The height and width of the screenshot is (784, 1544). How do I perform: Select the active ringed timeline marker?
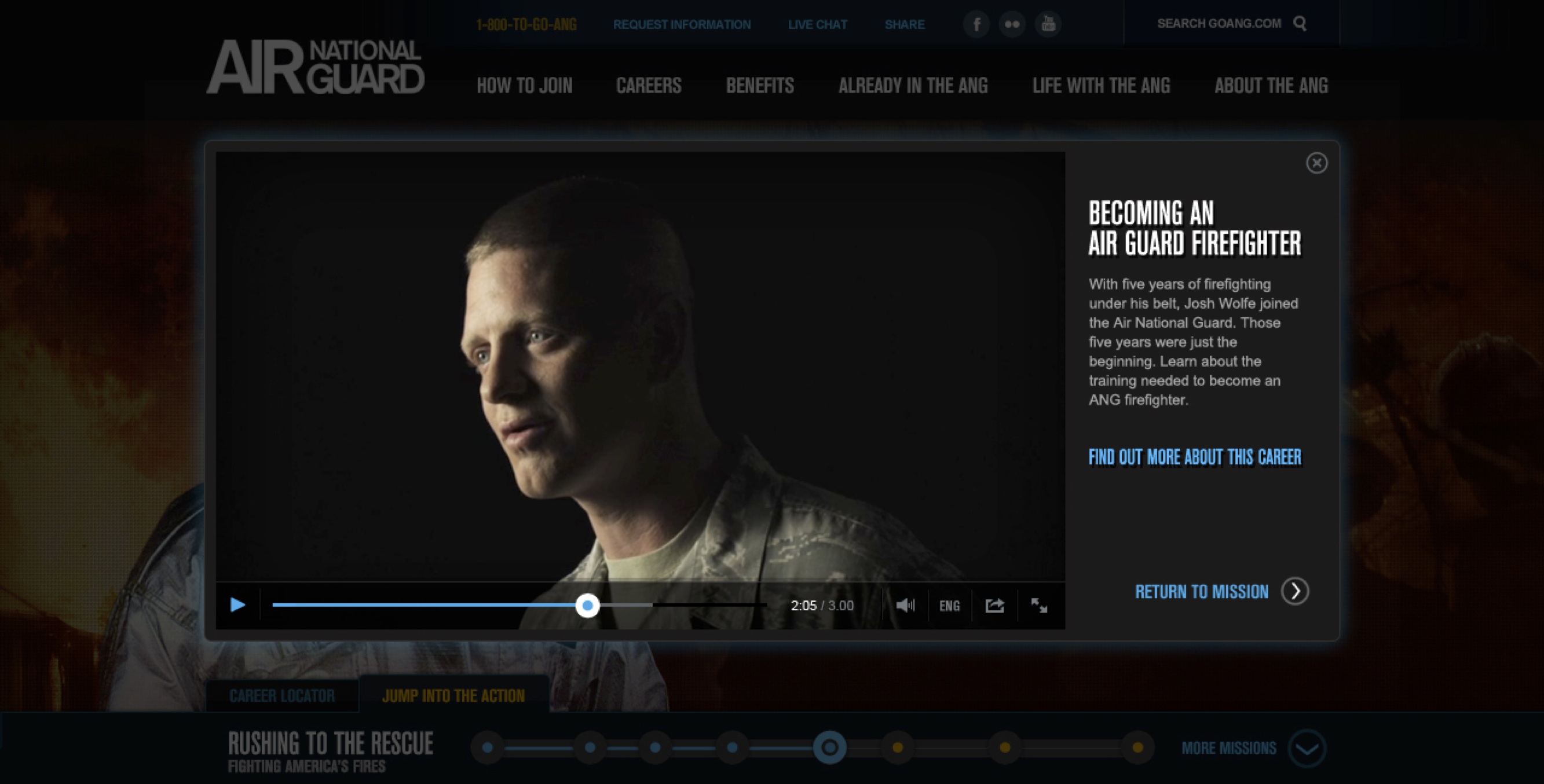coord(829,748)
